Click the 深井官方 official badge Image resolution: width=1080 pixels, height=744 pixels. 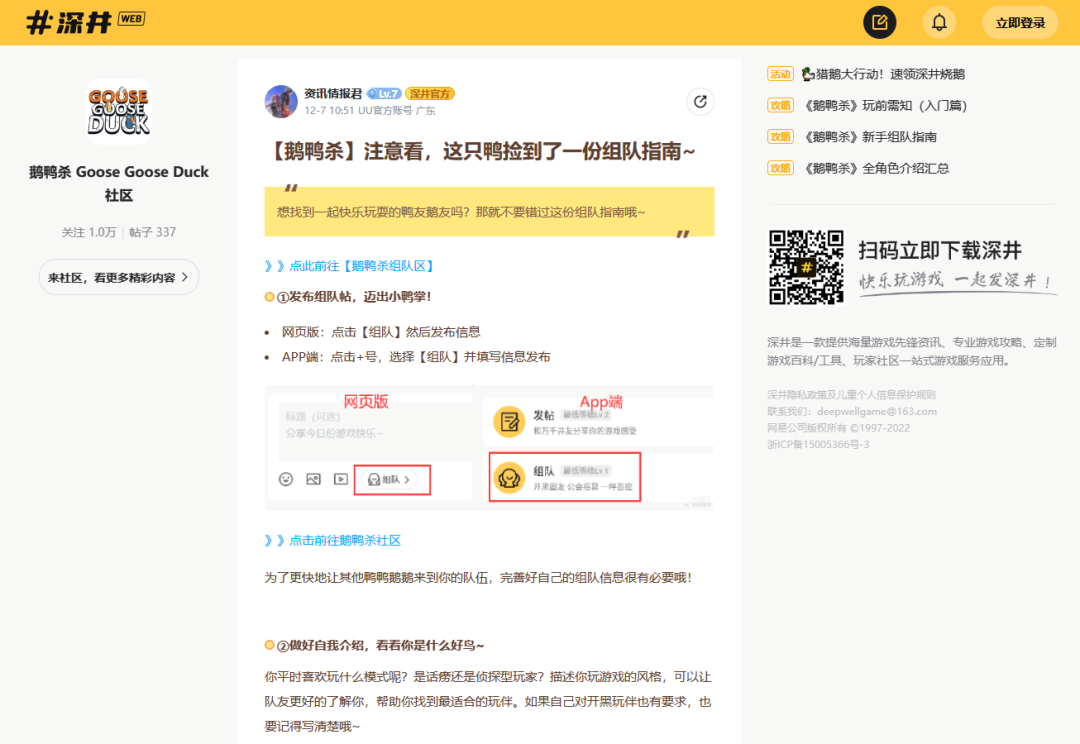pyautogui.click(x=430, y=94)
